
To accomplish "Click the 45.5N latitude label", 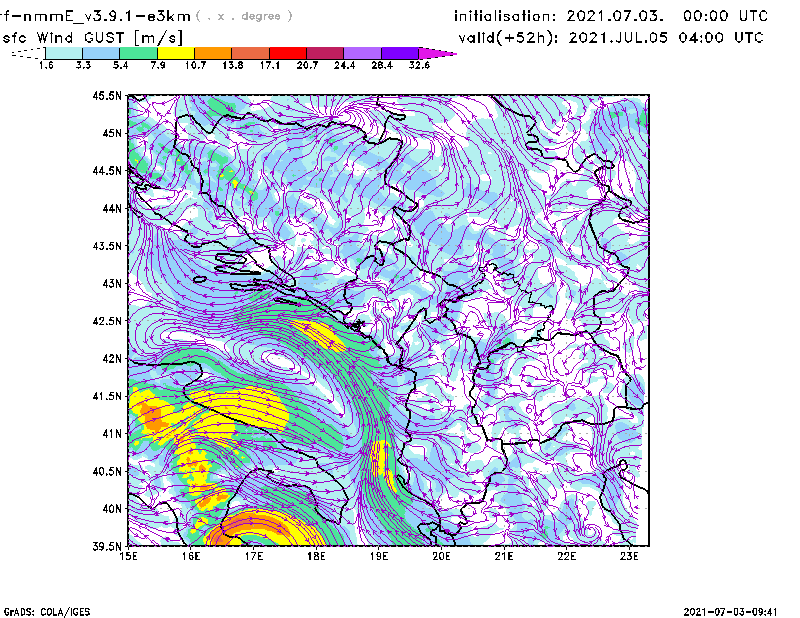I will click(x=107, y=95).
